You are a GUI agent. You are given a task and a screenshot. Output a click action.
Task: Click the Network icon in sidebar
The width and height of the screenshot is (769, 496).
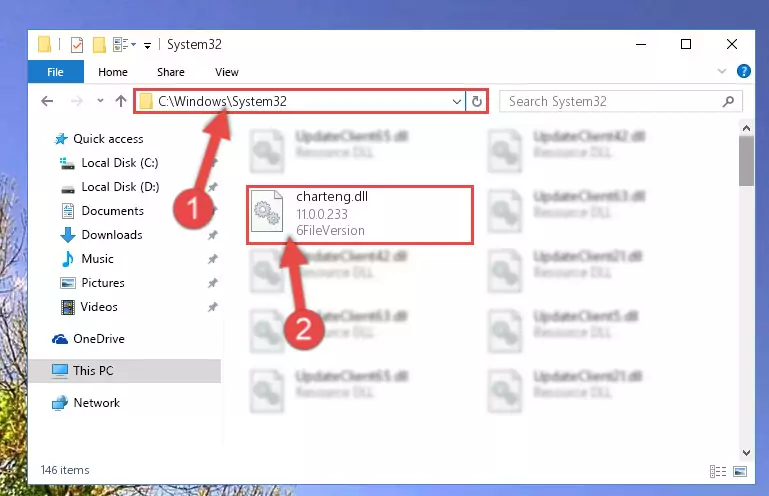60,403
